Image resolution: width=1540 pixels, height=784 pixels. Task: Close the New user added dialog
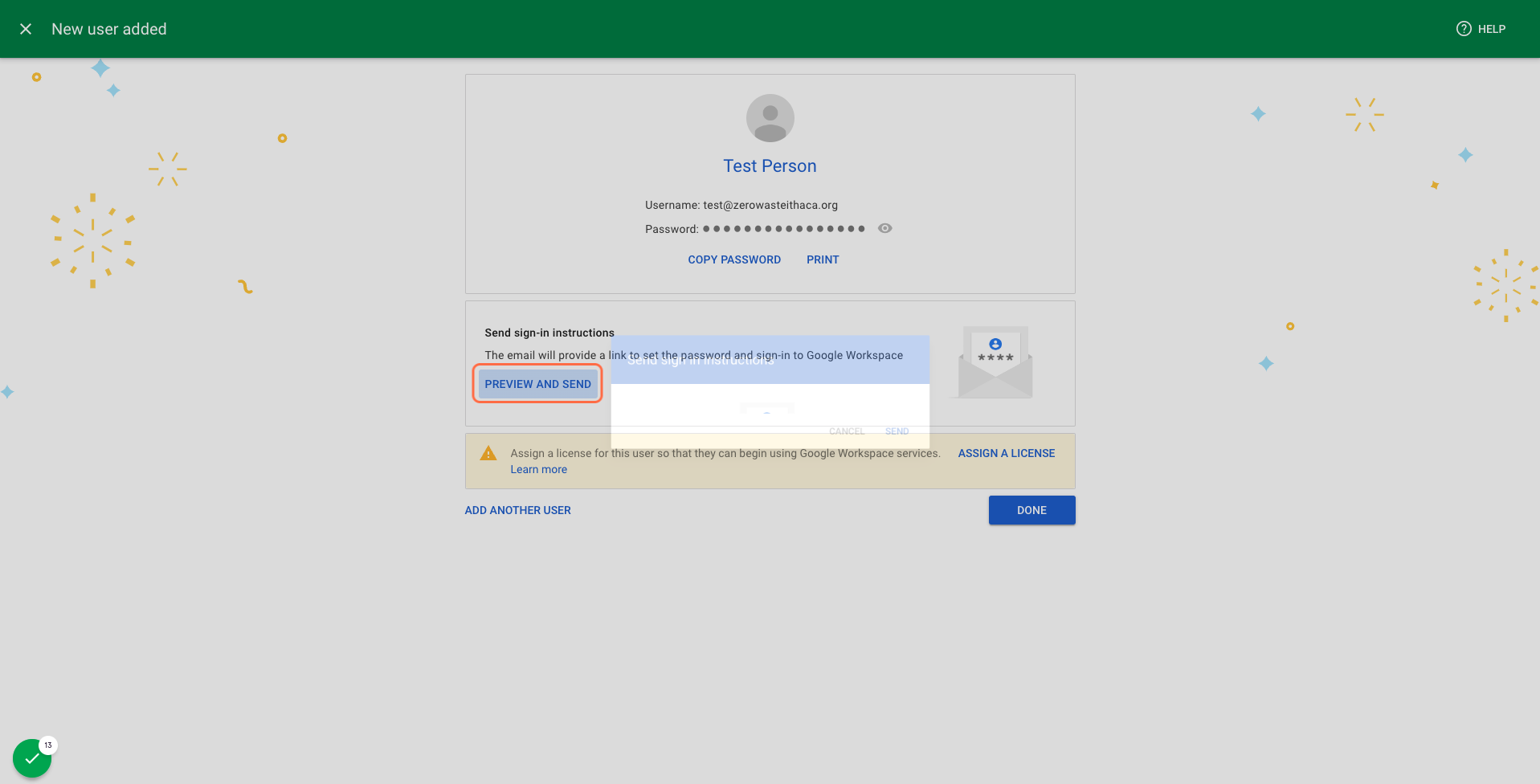(26, 29)
